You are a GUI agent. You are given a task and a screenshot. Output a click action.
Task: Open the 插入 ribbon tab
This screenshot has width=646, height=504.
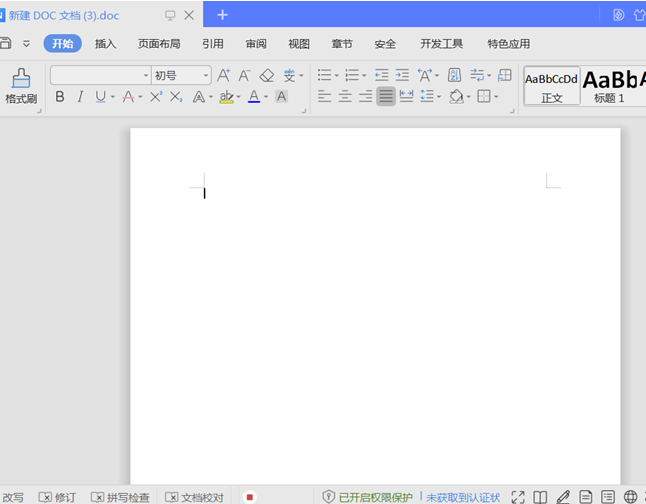pos(105,44)
